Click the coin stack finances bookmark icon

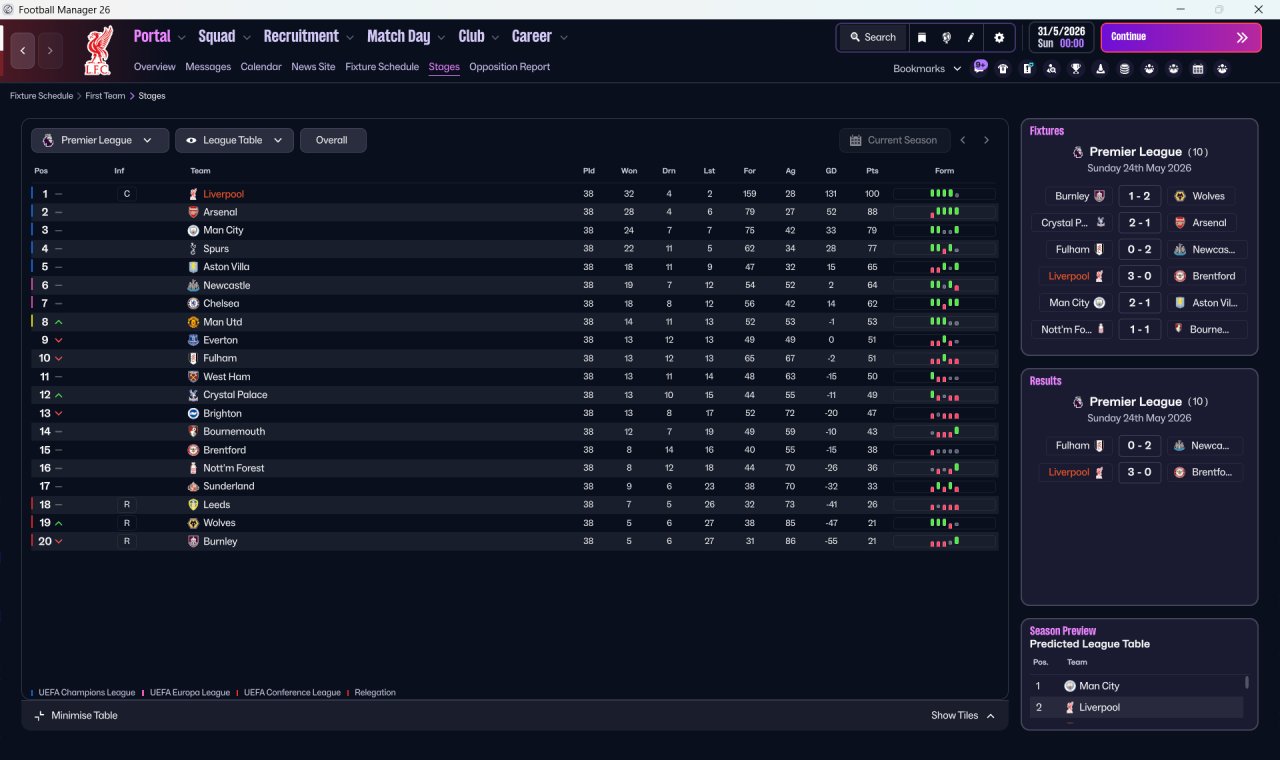[1125, 69]
